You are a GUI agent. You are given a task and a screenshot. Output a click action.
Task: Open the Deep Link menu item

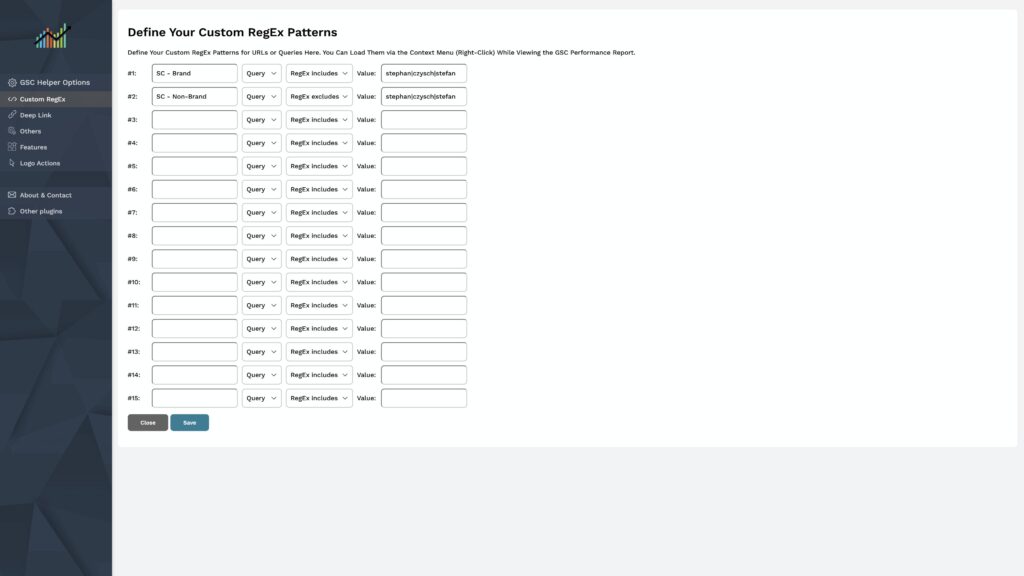click(x=36, y=115)
